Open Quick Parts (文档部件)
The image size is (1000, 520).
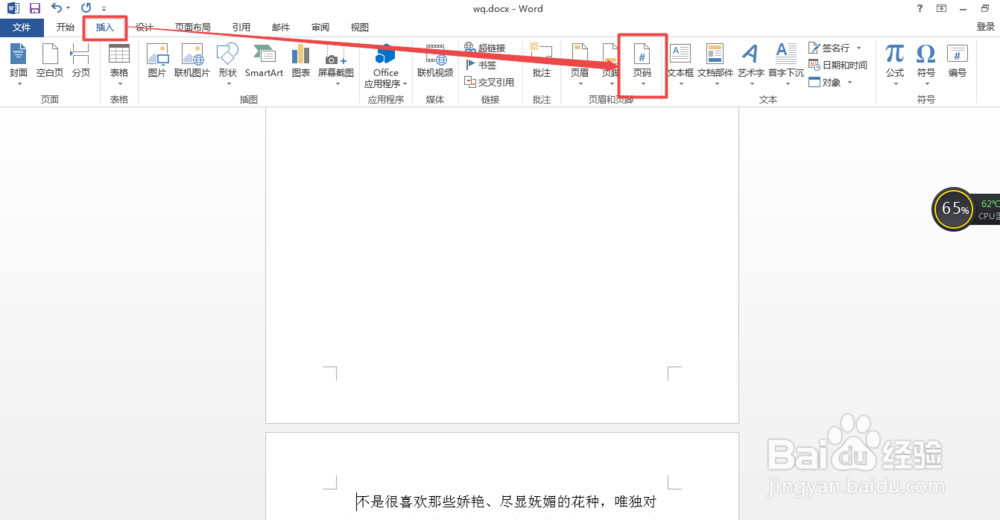(715, 64)
